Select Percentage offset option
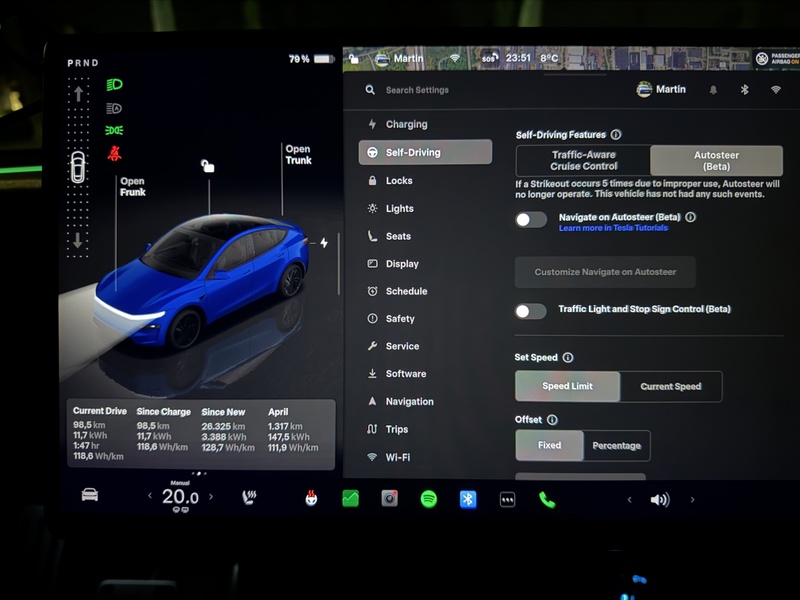This screenshot has width=800, height=600. click(x=616, y=445)
